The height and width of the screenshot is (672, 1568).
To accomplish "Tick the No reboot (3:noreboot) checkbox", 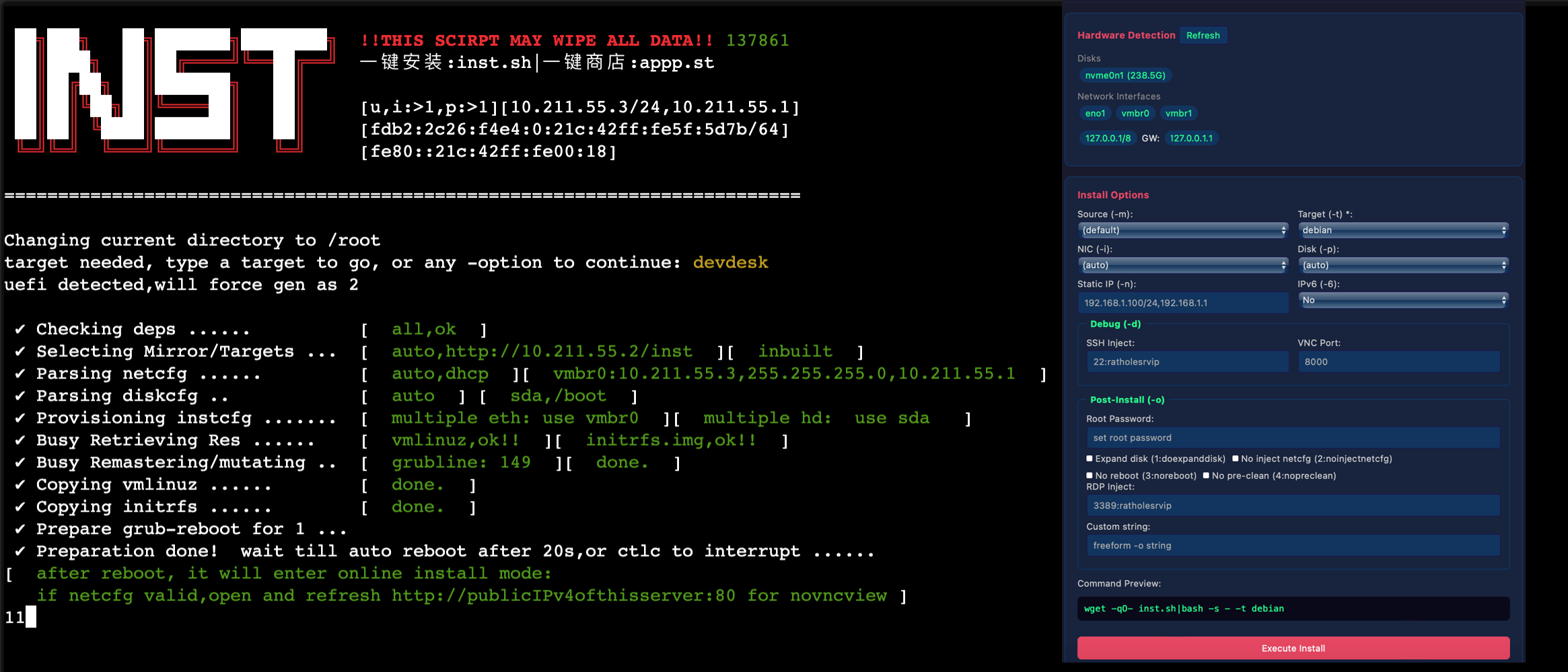I will pos(1090,475).
